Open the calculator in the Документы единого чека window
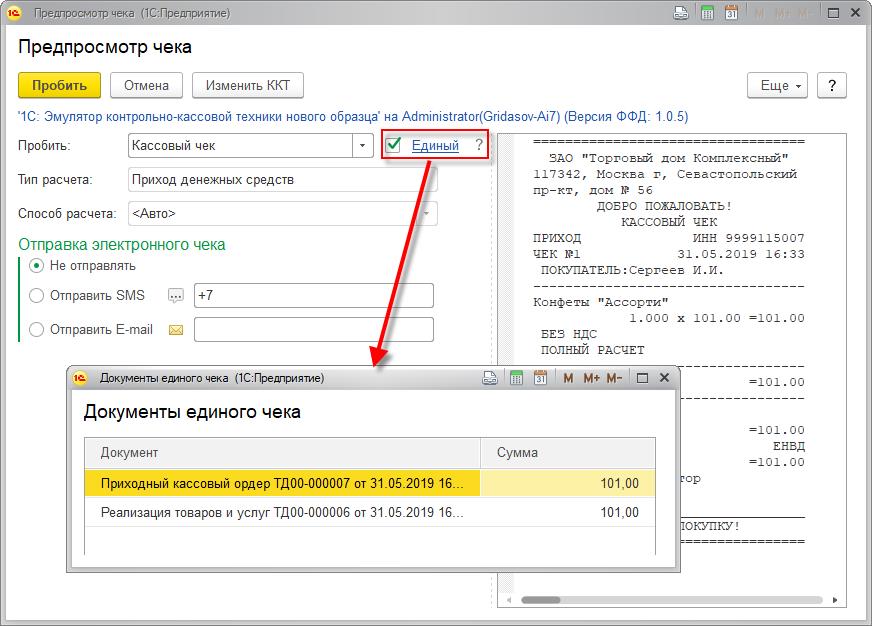 click(x=516, y=378)
